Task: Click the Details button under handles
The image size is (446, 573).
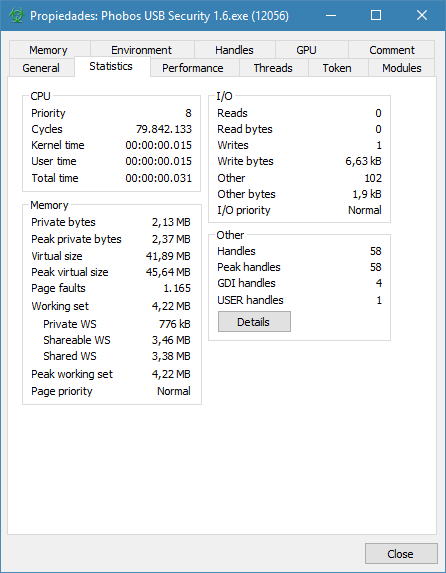Action: (254, 322)
